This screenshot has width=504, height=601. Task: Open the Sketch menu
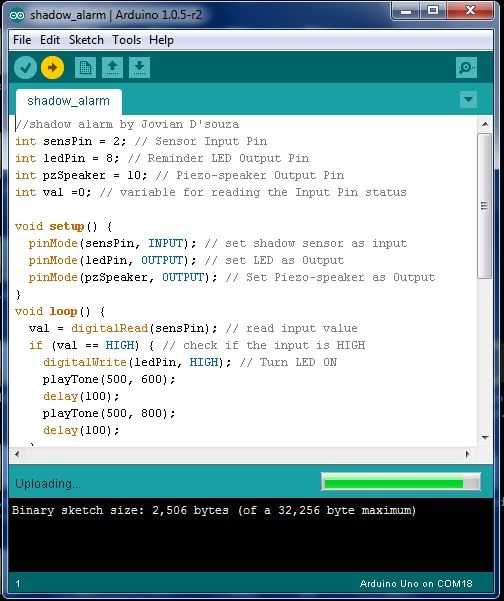(x=86, y=40)
